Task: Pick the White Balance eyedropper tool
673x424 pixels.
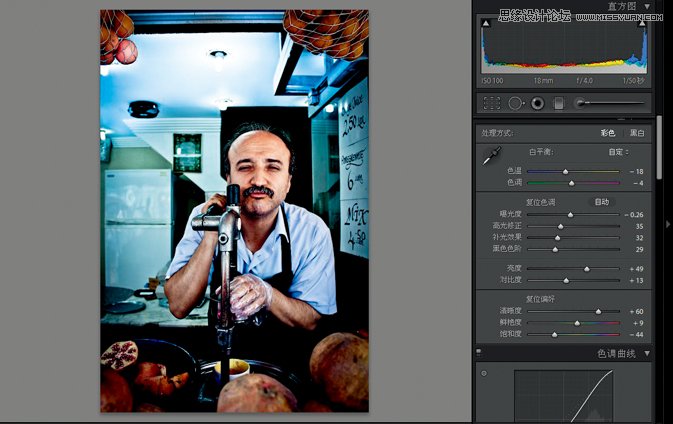Action: coord(491,156)
